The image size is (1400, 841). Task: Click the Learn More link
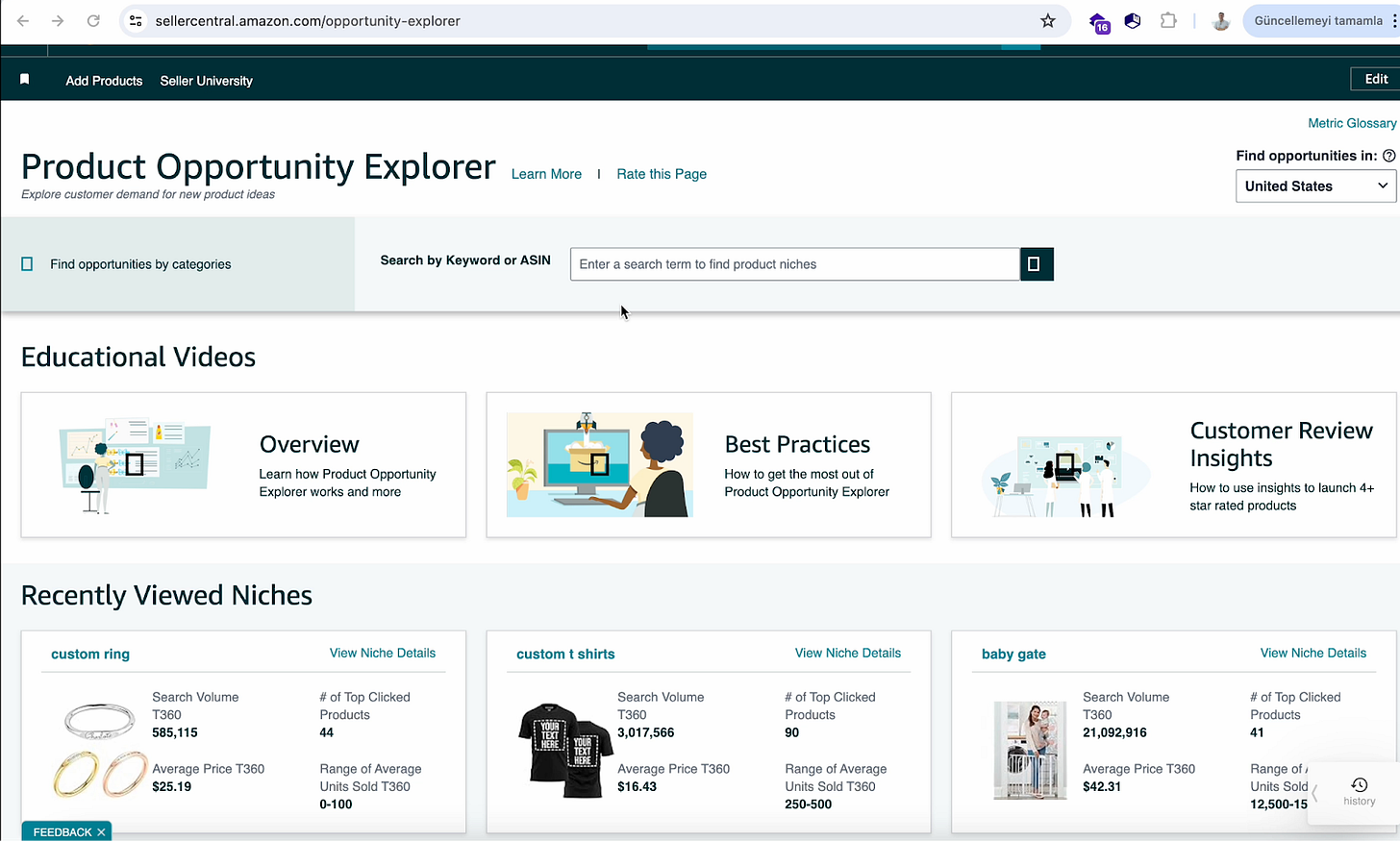[x=546, y=174]
